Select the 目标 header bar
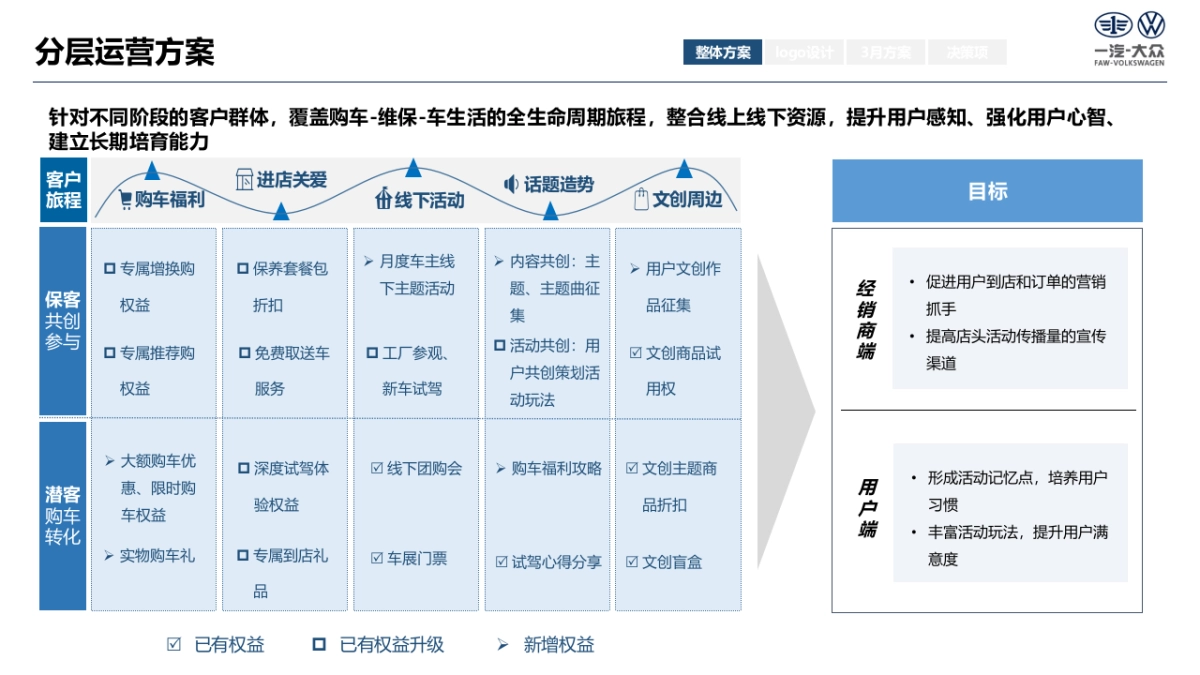This screenshot has height=675, width=1200. [x=986, y=190]
